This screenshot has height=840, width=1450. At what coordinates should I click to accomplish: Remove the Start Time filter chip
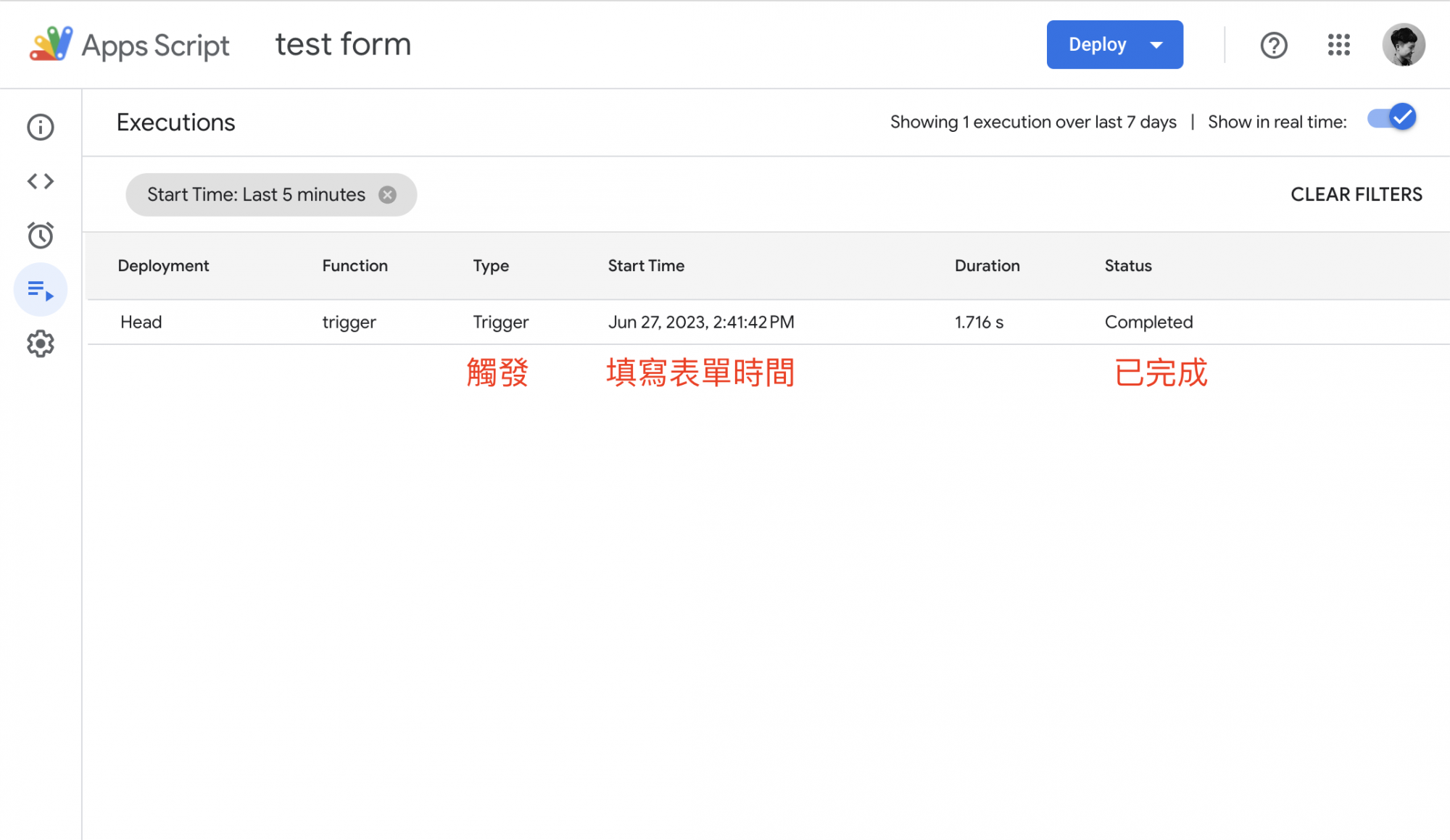(388, 195)
